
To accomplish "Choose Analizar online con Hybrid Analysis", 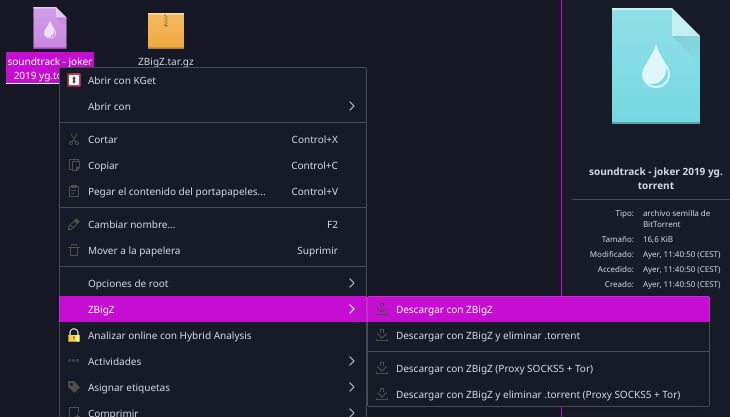I will (x=213, y=335).
